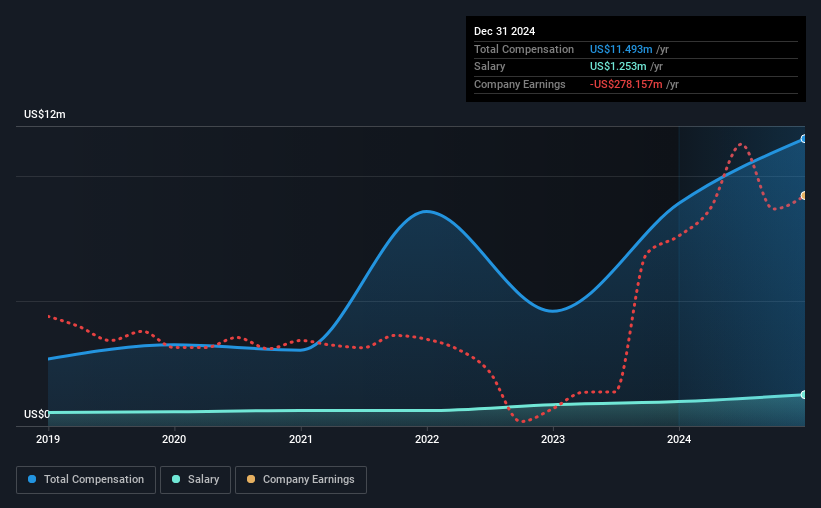
Task: Toggle the Company Earnings legend button
Action: click(x=301, y=480)
